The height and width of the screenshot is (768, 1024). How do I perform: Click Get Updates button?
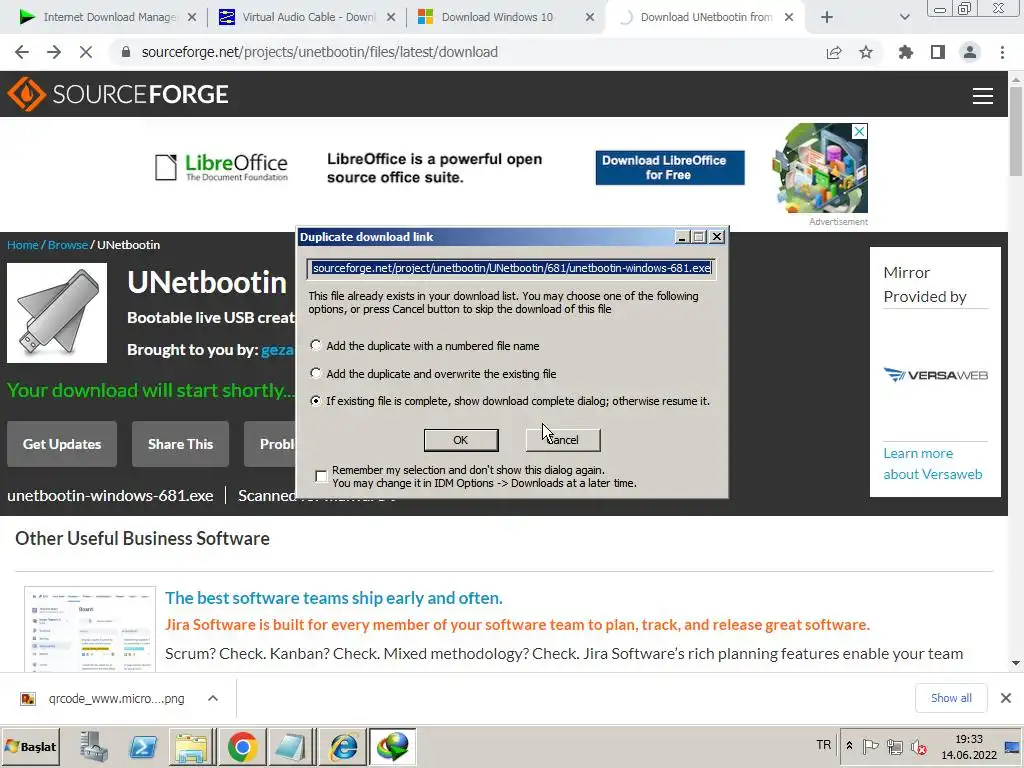62,444
